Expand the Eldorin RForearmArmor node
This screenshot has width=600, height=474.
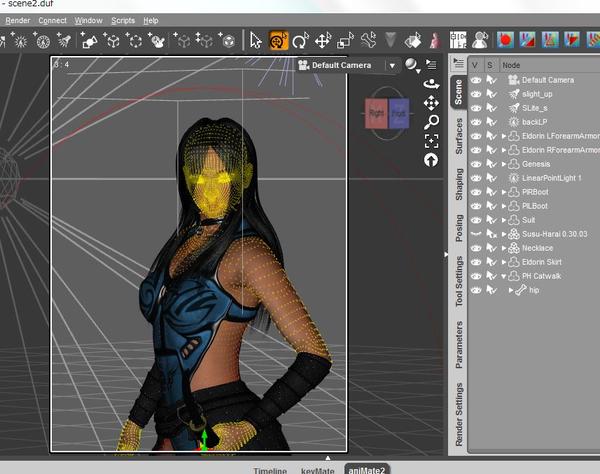[x=504, y=150]
